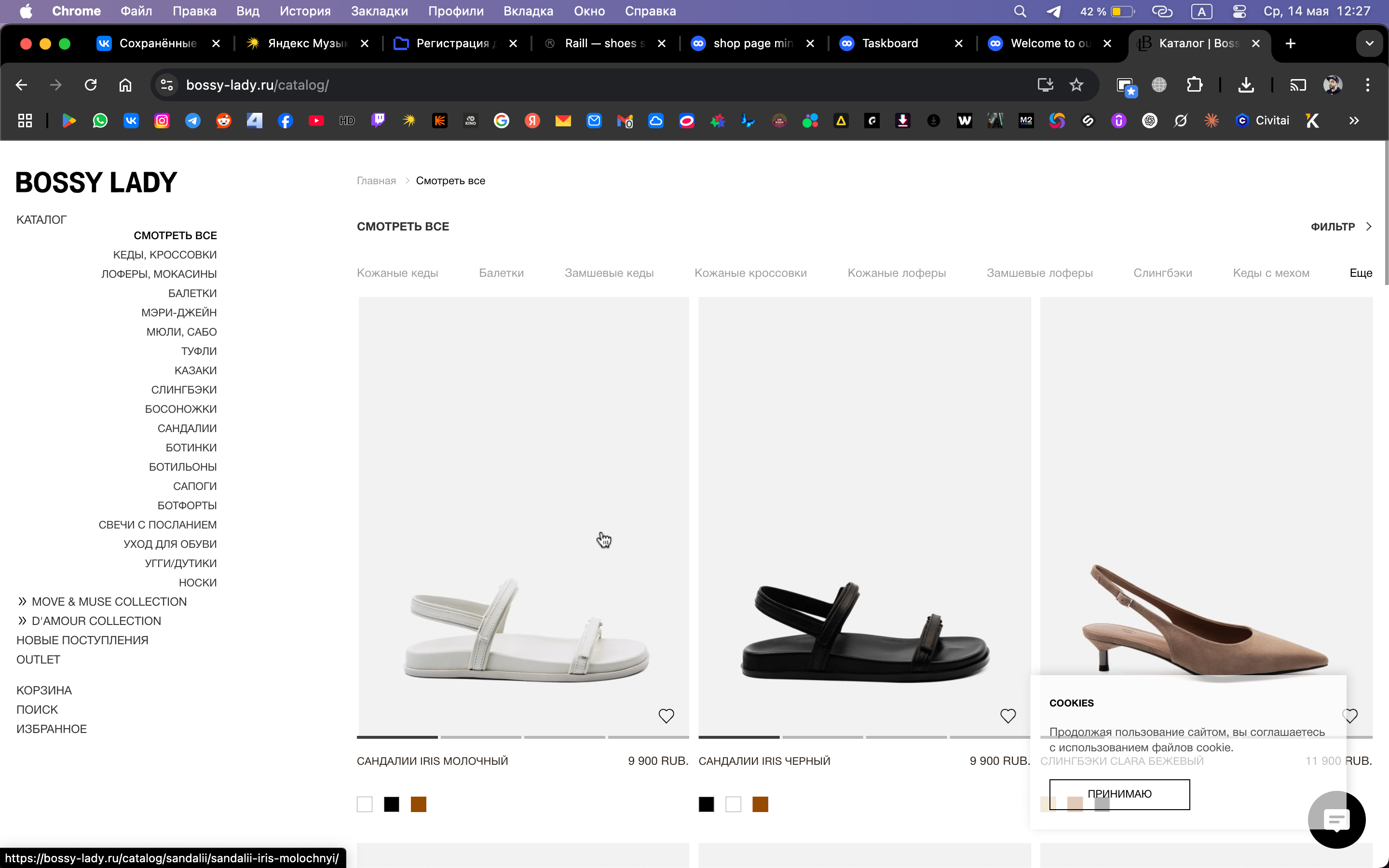This screenshot has height=868, width=1389.
Task: Open macOS Control Center icon
Action: pyautogui.click(x=1239, y=11)
